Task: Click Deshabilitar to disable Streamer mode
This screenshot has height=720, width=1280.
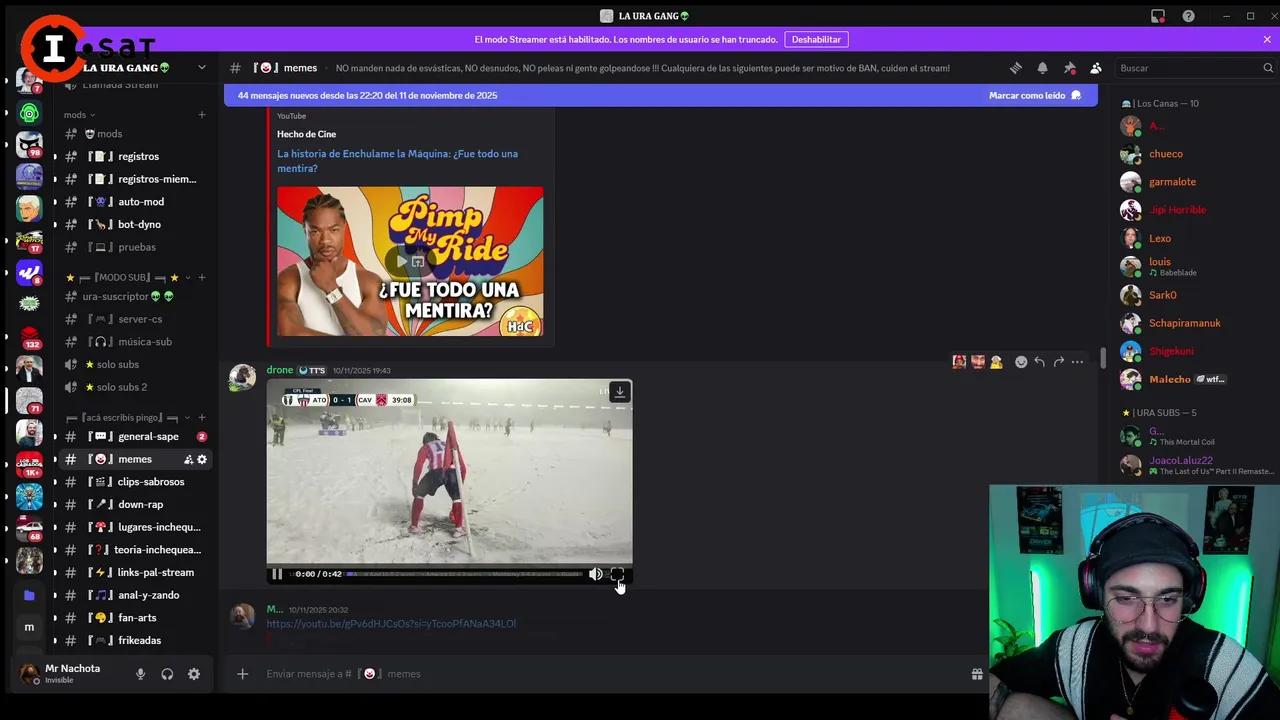Action: (816, 39)
